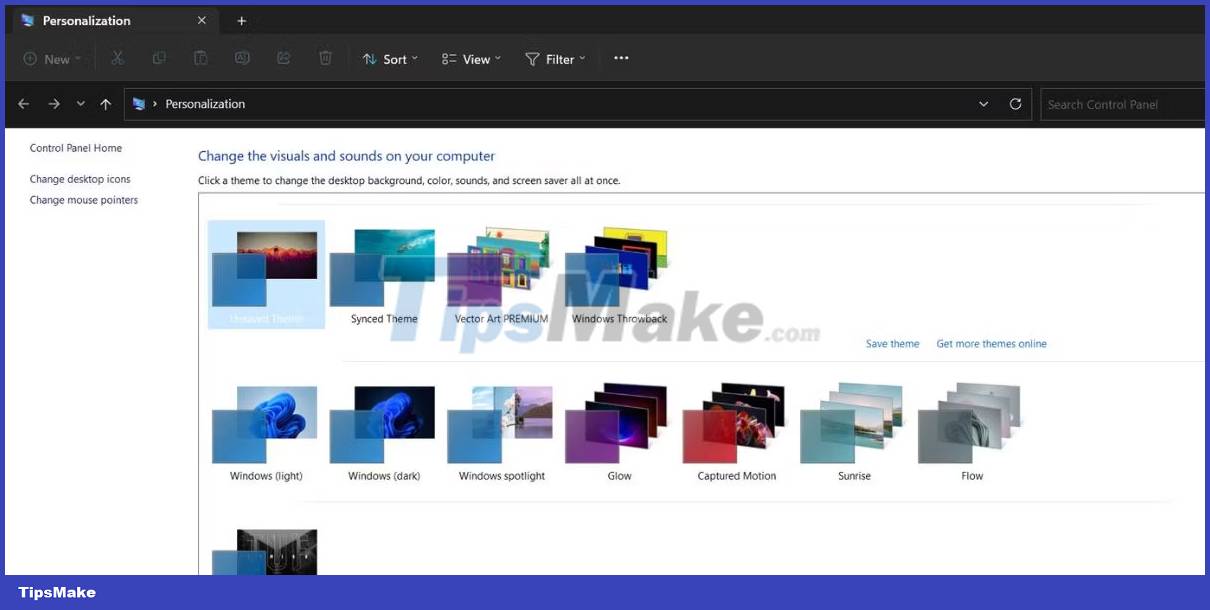
Task: Click the Save theme link
Action: click(892, 343)
